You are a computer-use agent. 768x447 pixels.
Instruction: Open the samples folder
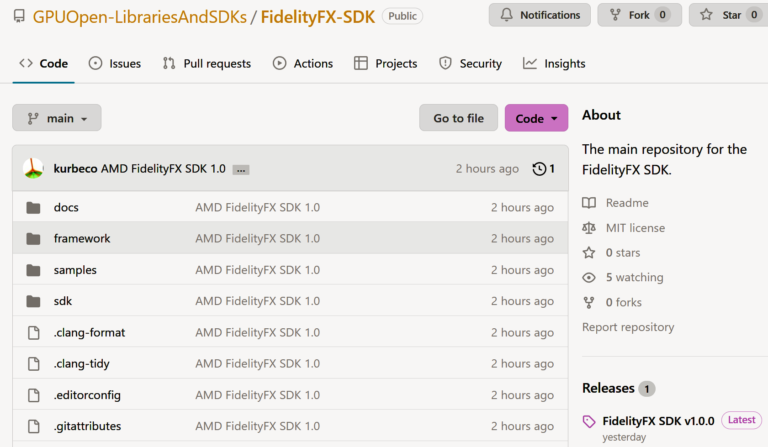point(75,270)
